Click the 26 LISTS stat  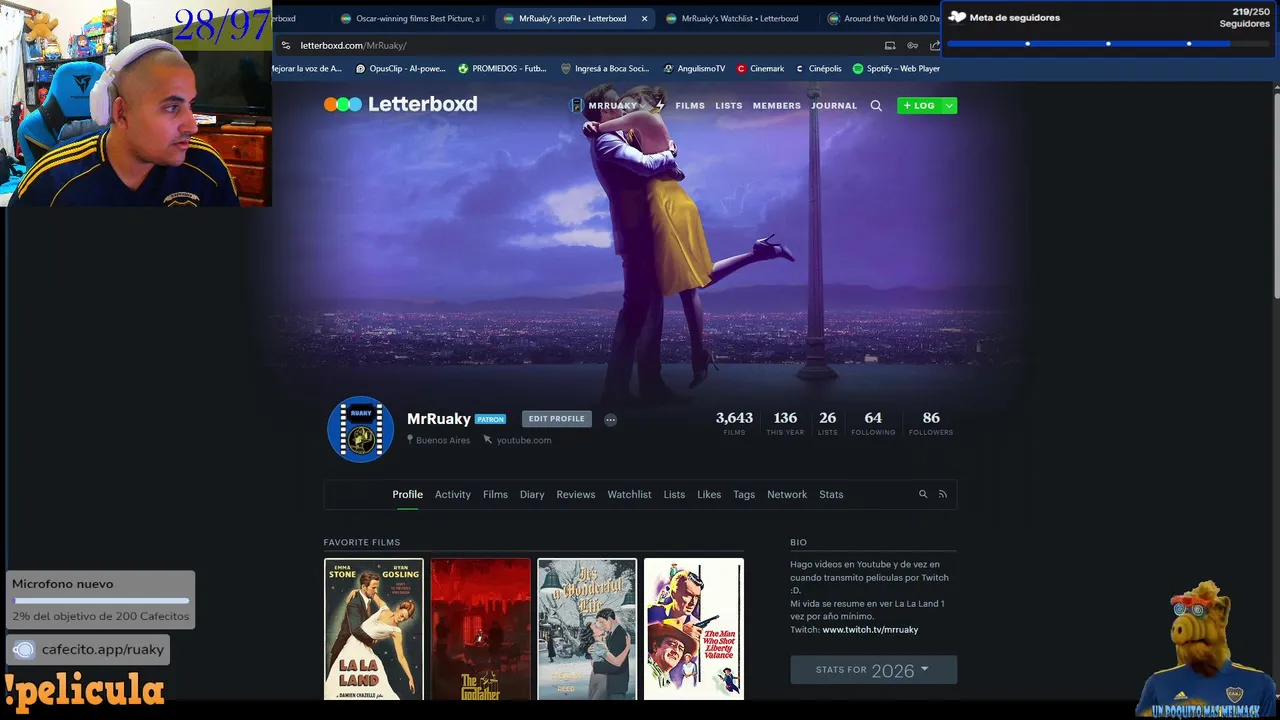(x=827, y=423)
